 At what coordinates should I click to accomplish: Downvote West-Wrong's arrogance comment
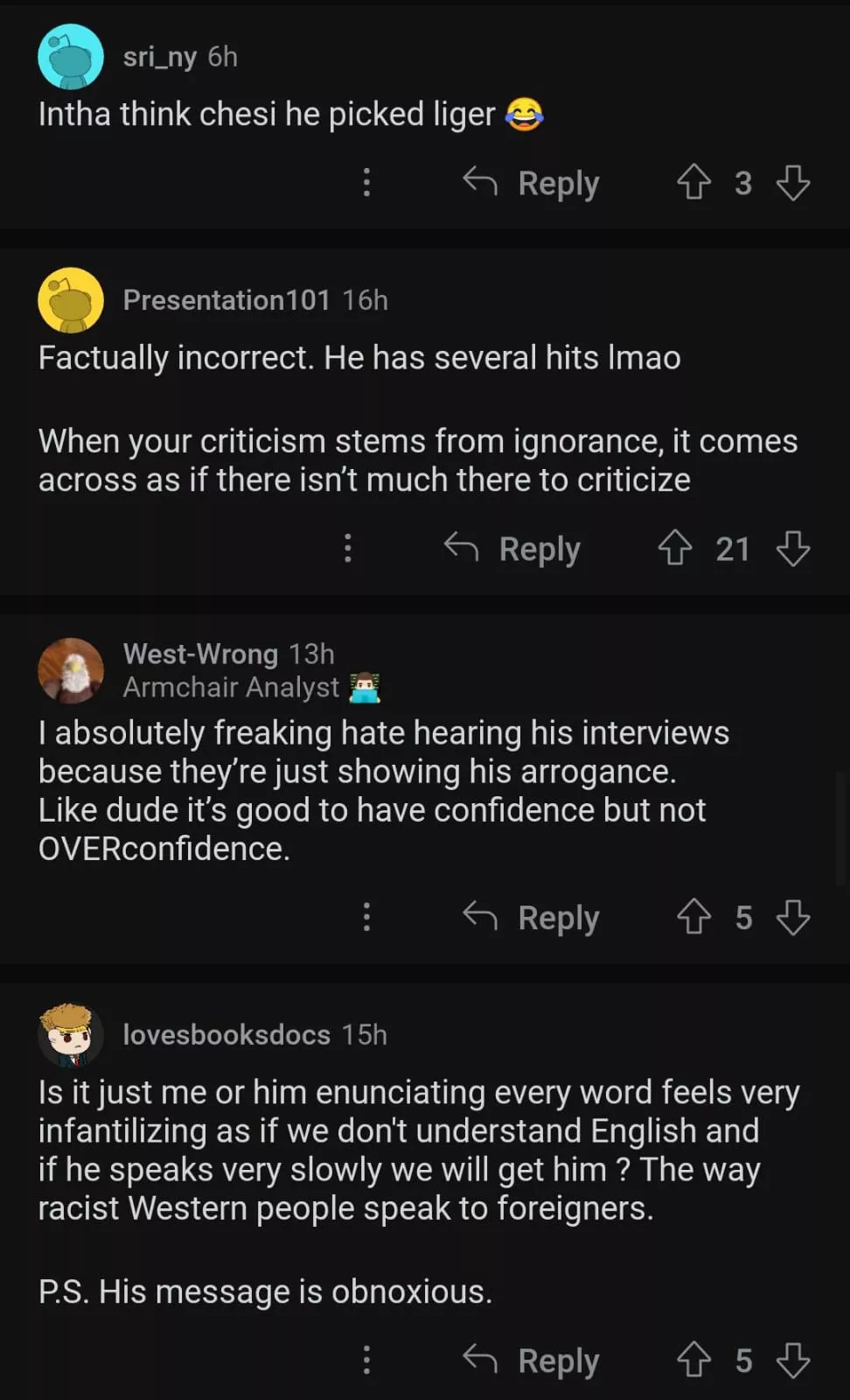click(x=793, y=917)
